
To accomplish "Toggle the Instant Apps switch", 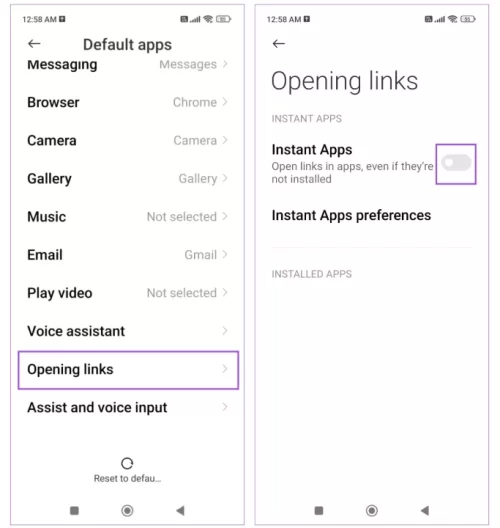I will click(x=456, y=163).
